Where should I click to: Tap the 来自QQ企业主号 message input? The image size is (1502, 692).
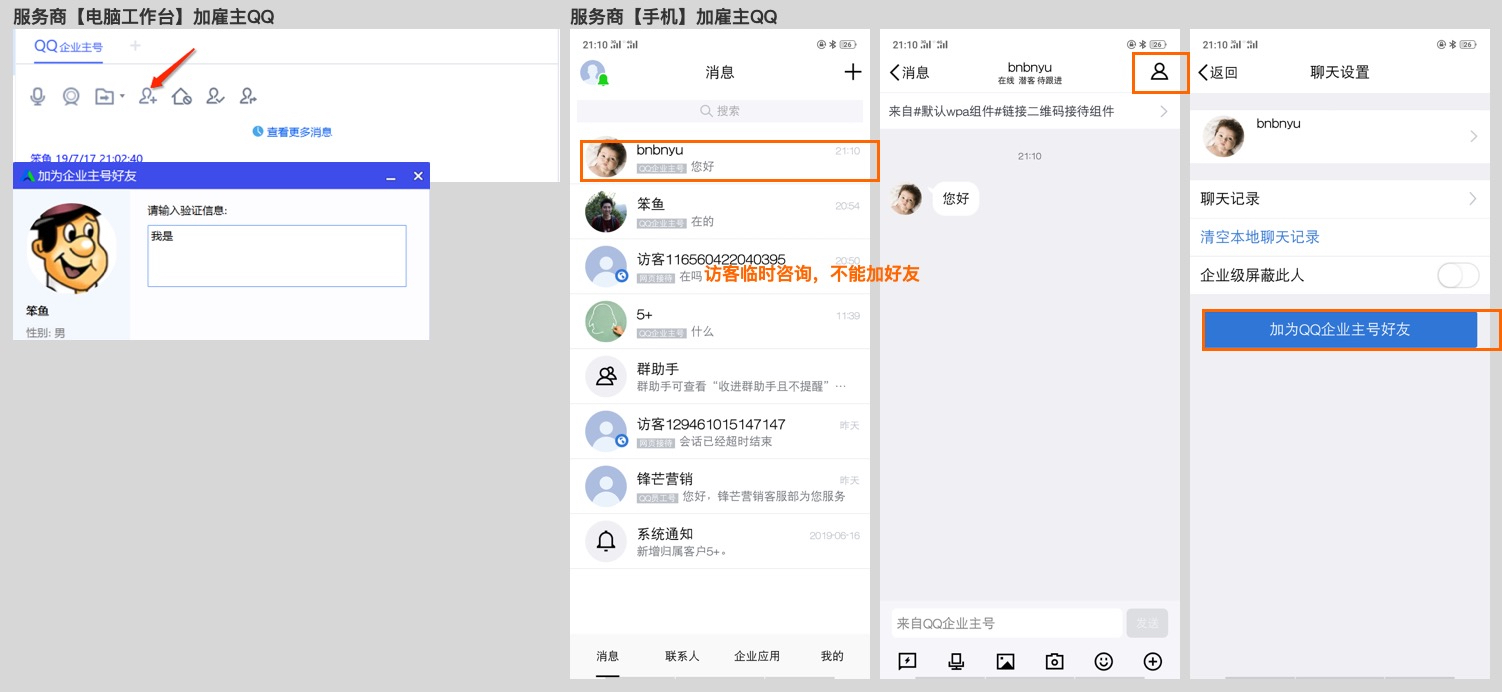(x=1006, y=623)
